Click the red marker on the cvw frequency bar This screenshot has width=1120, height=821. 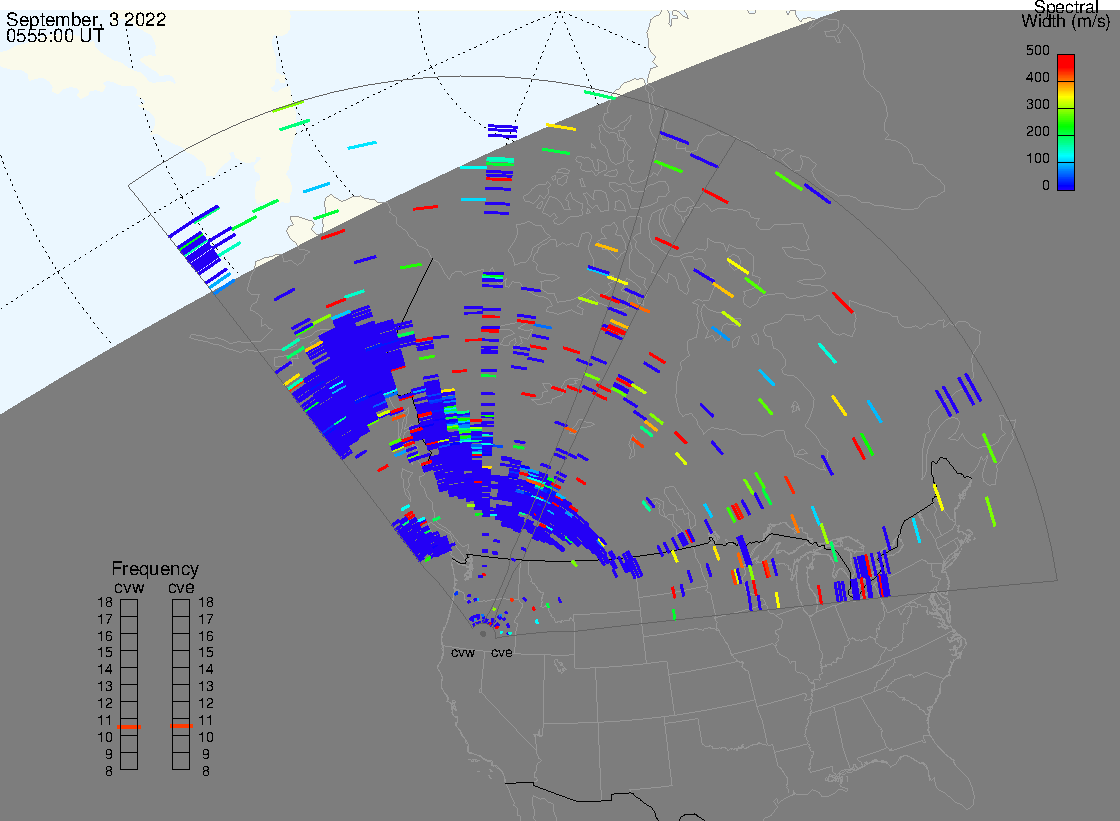tap(129, 727)
